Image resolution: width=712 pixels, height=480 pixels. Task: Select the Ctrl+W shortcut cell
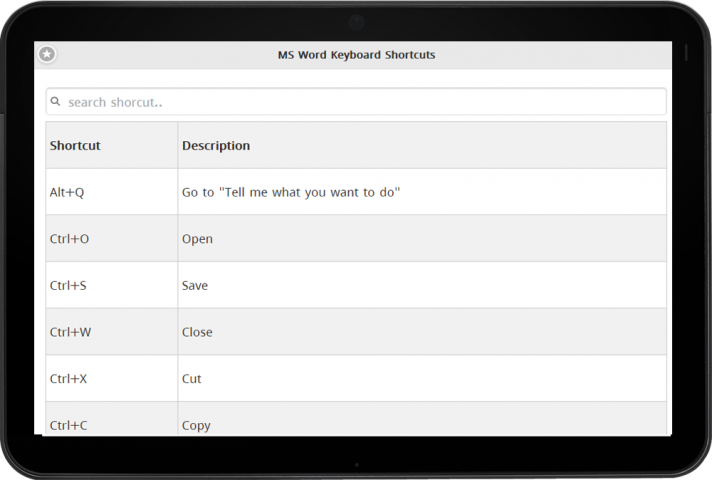(x=70, y=332)
